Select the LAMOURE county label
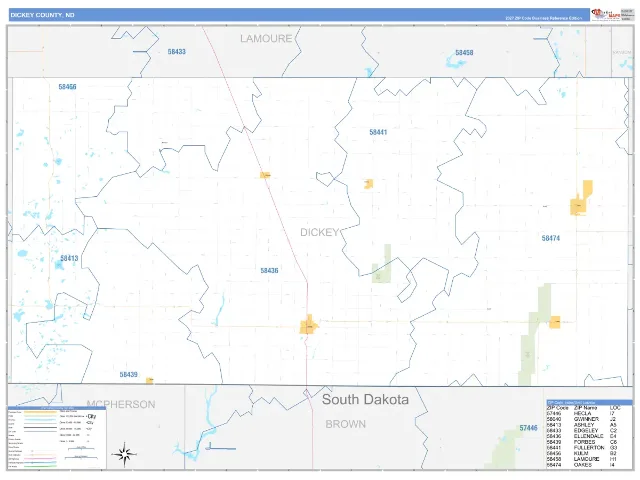This screenshot has width=640, height=480. pyautogui.click(x=266, y=39)
